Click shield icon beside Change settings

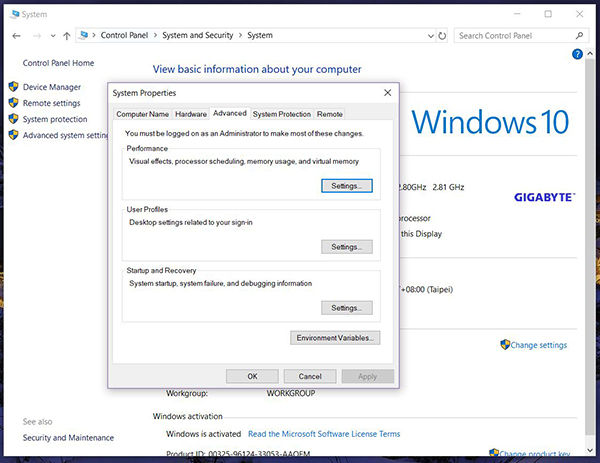(x=505, y=344)
